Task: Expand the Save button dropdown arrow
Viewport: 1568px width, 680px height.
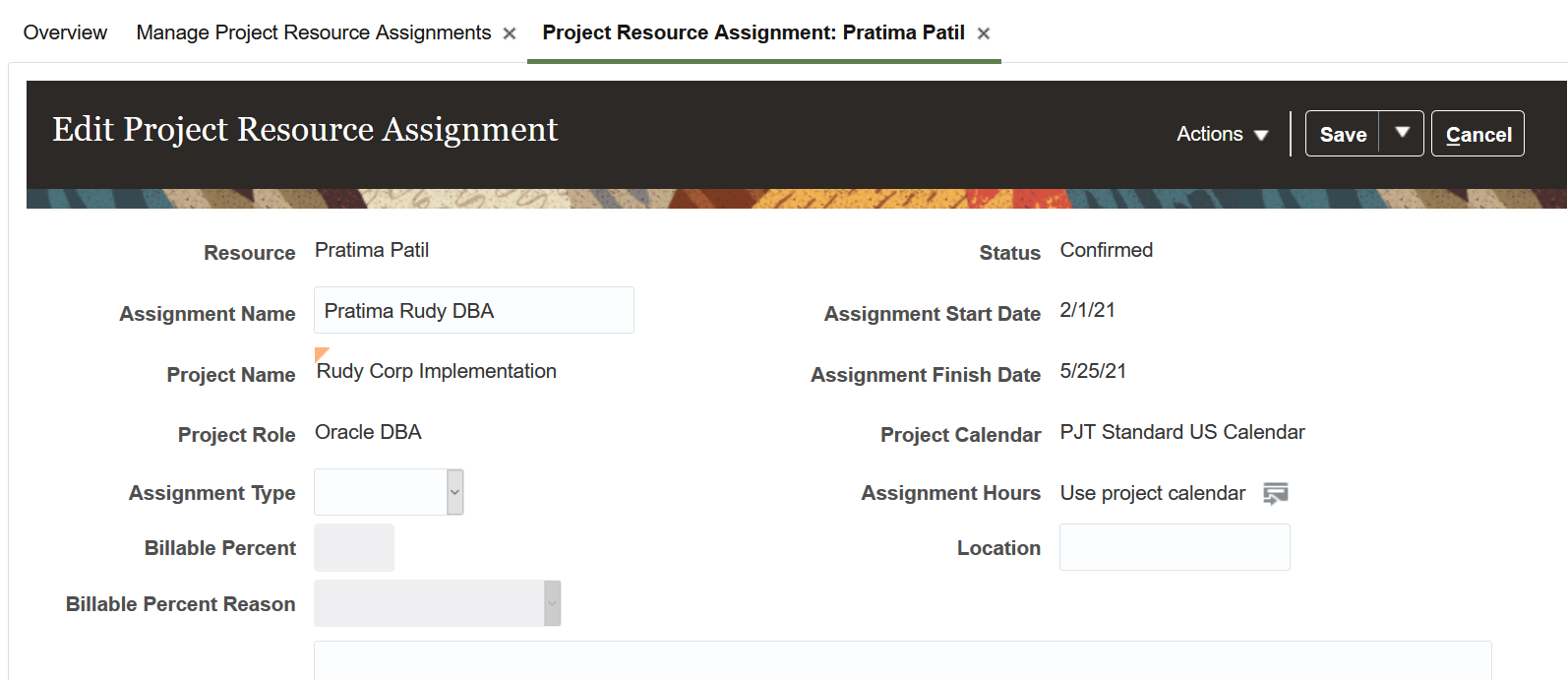Action: [1402, 133]
